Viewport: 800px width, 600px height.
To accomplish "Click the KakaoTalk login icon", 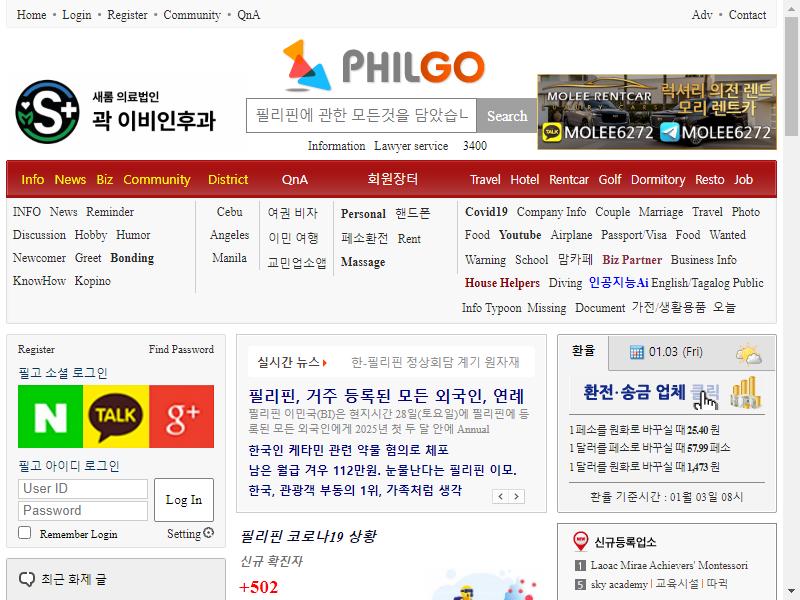I will pos(116,416).
